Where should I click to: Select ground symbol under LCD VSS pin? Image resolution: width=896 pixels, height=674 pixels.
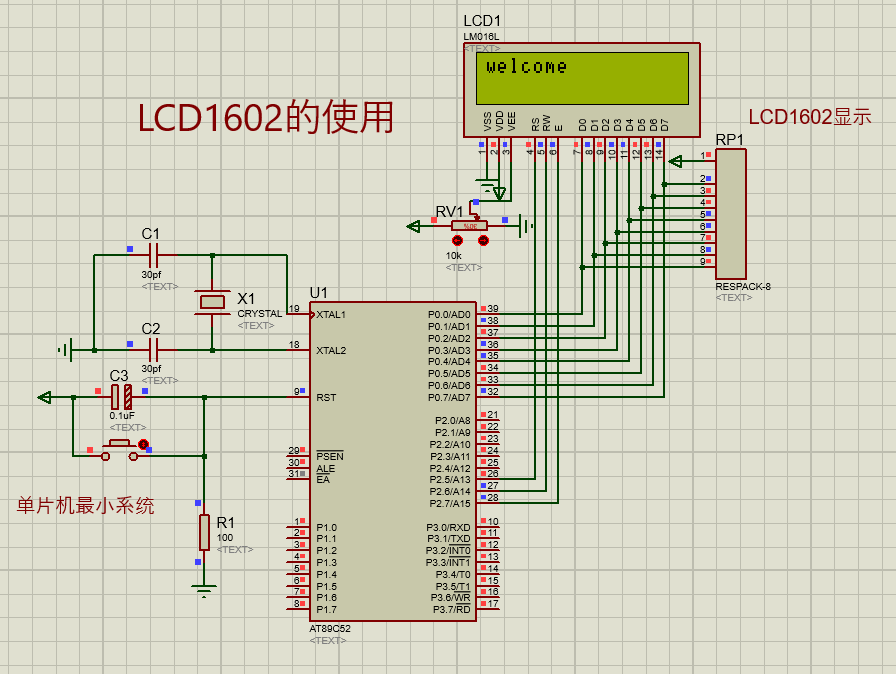coord(487,185)
